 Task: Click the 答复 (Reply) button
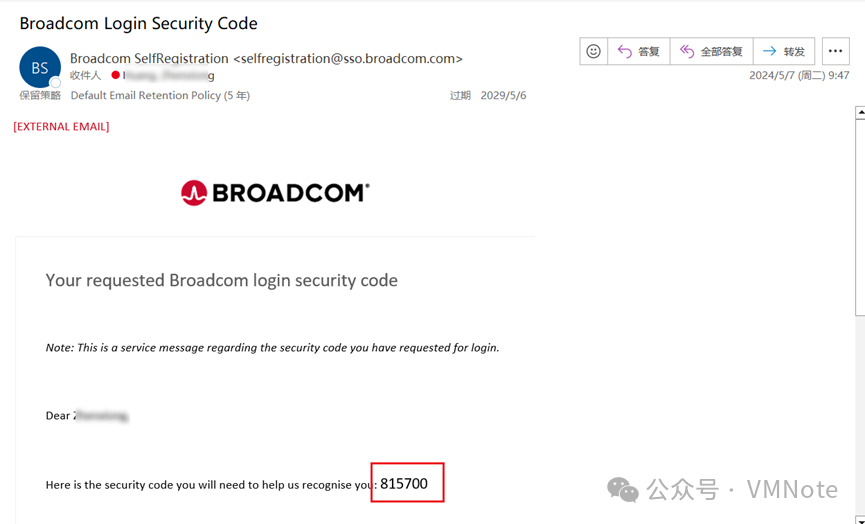pyautogui.click(x=638, y=51)
